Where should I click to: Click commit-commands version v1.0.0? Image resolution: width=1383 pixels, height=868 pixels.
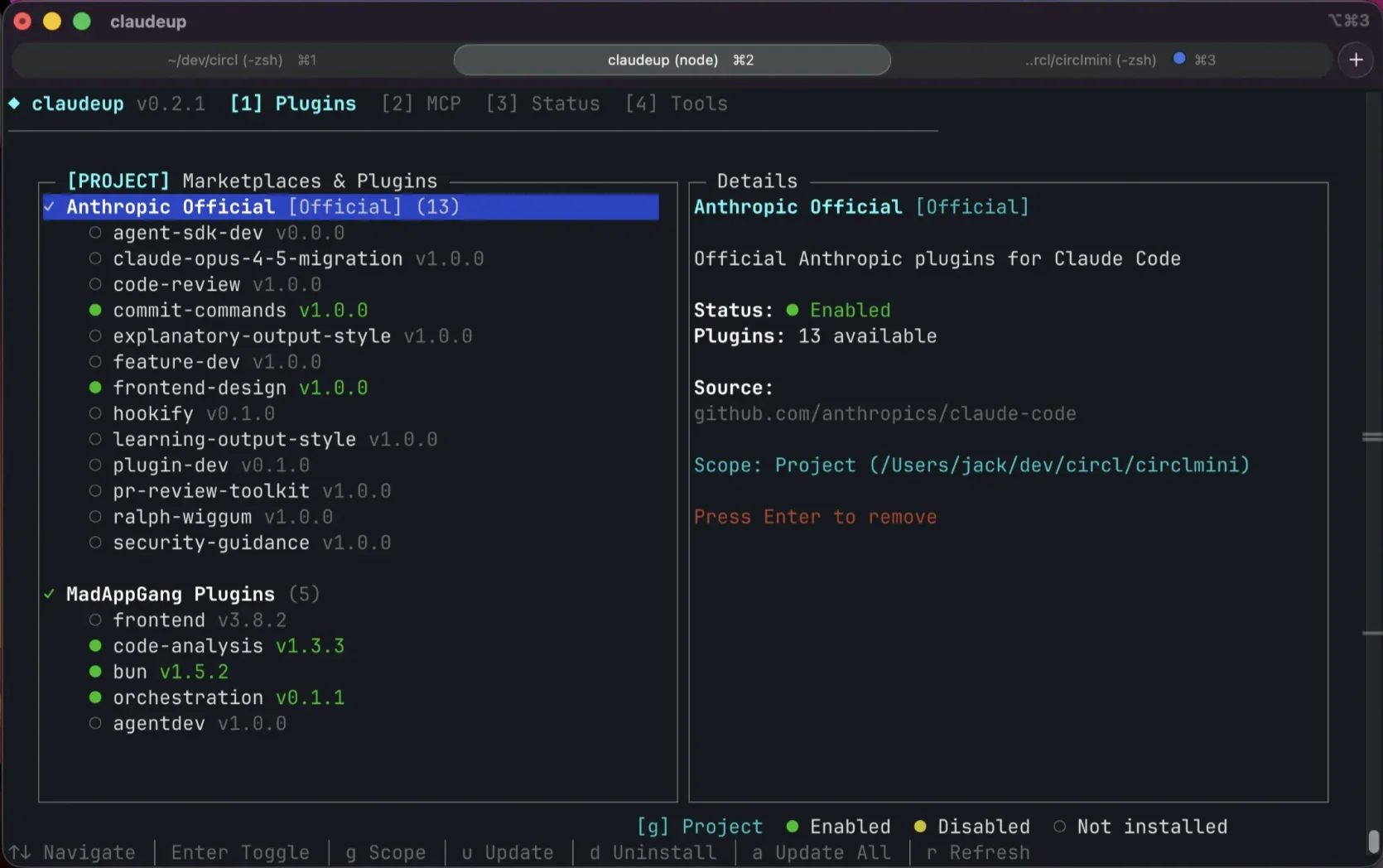[333, 310]
